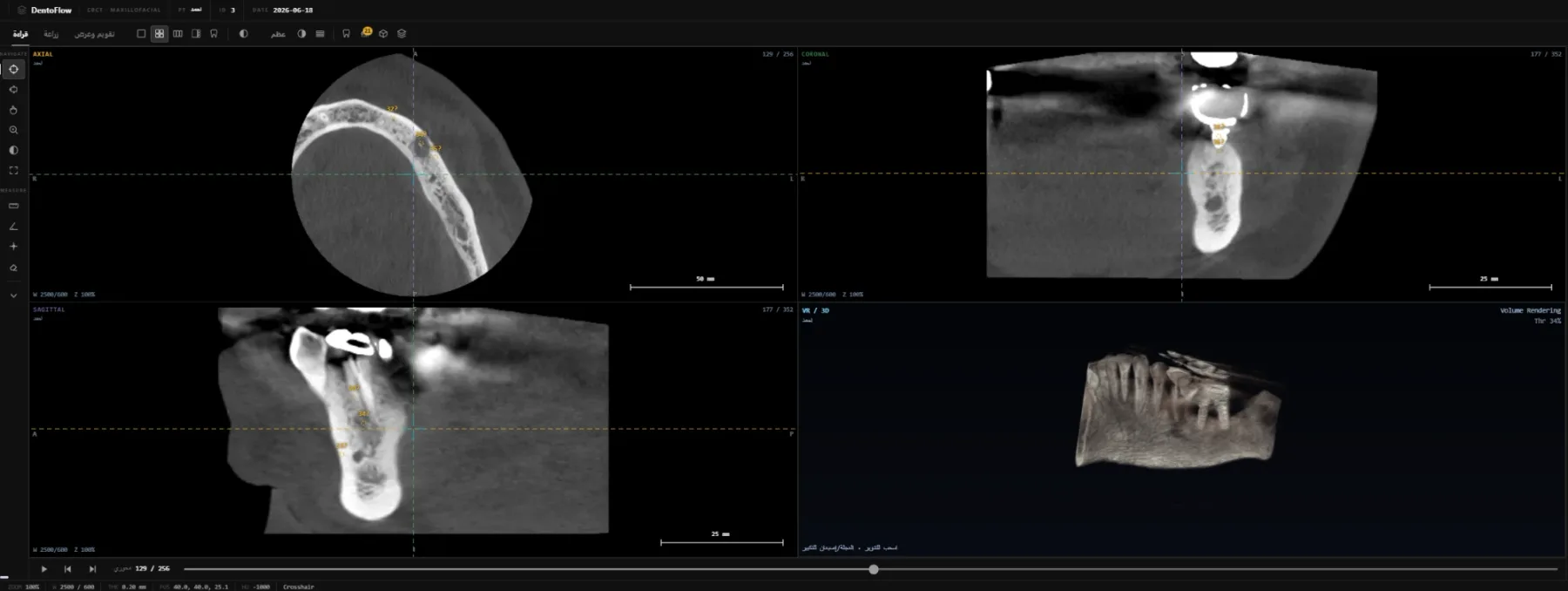The width and height of the screenshot is (1568, 591).
Task: Switch to side-panel split layout
Action: (196, 34)
